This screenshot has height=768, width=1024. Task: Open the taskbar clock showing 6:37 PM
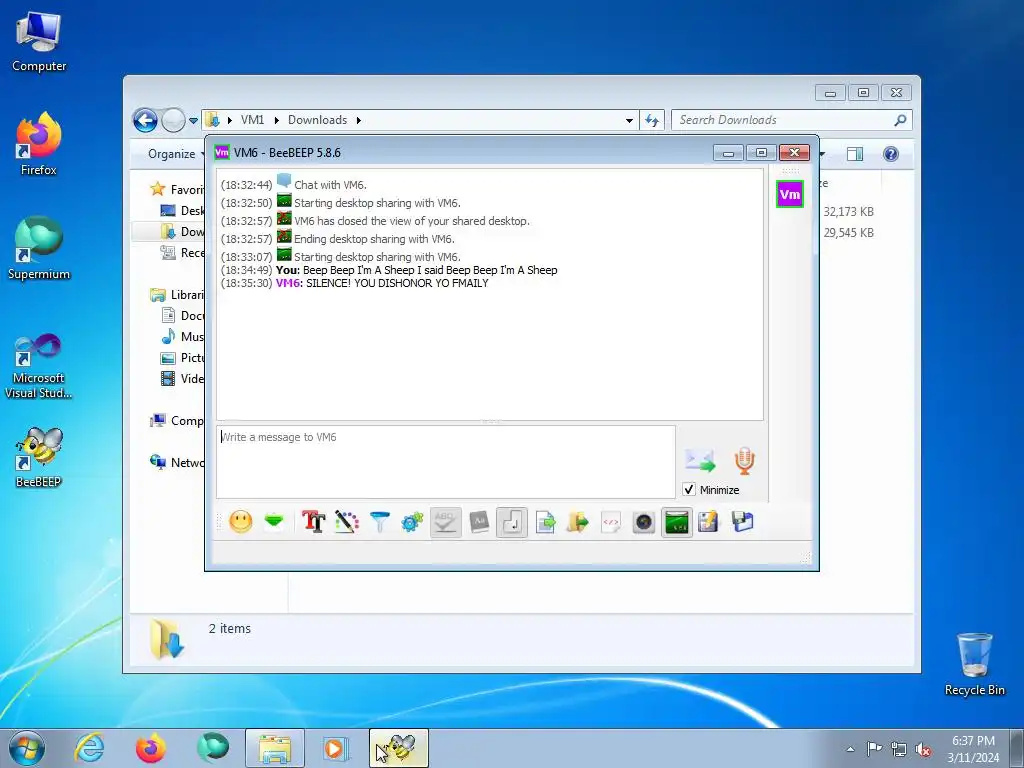(x=973, y=749)
